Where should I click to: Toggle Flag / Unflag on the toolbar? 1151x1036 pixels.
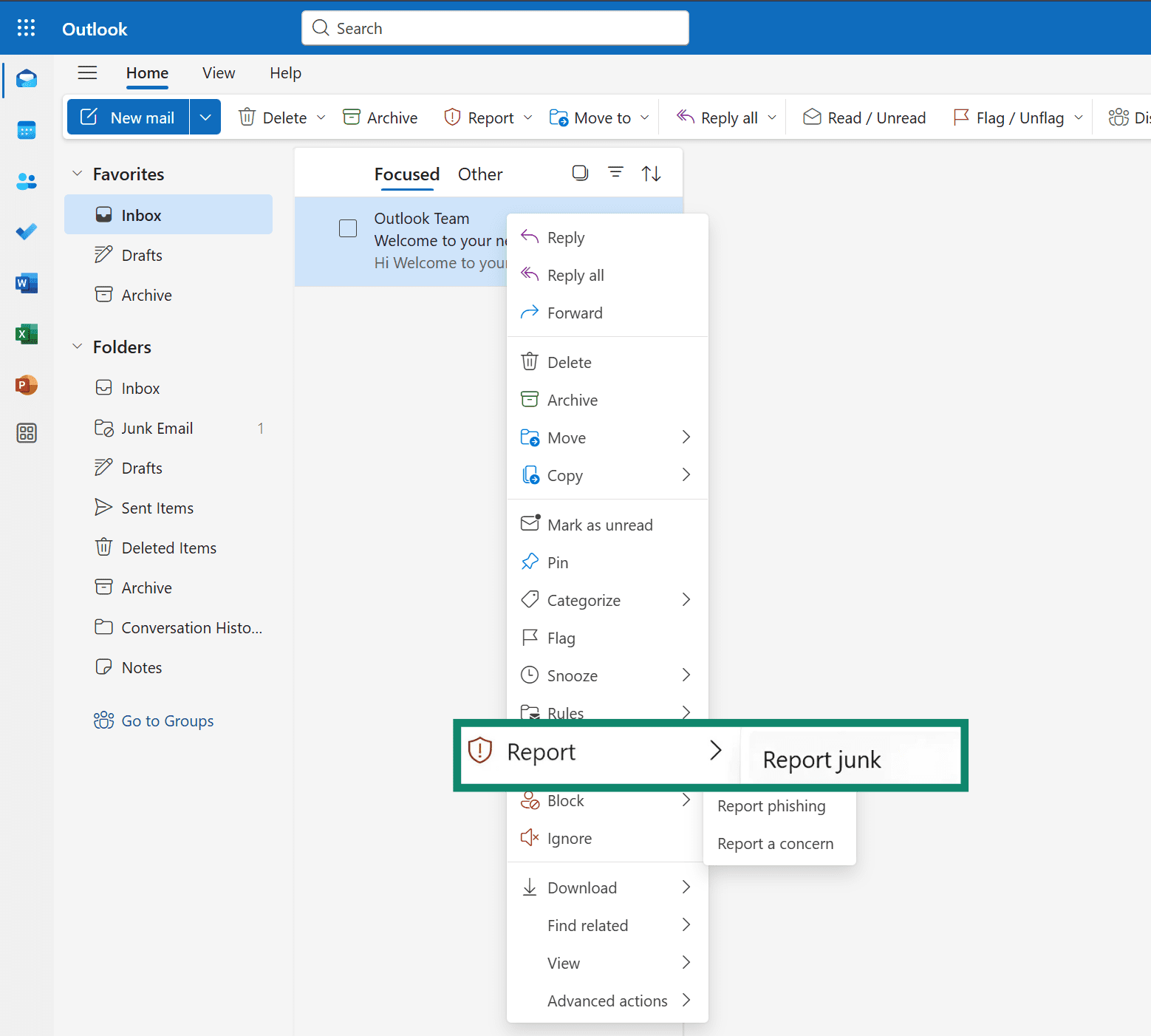click(x=1015, y=117)
